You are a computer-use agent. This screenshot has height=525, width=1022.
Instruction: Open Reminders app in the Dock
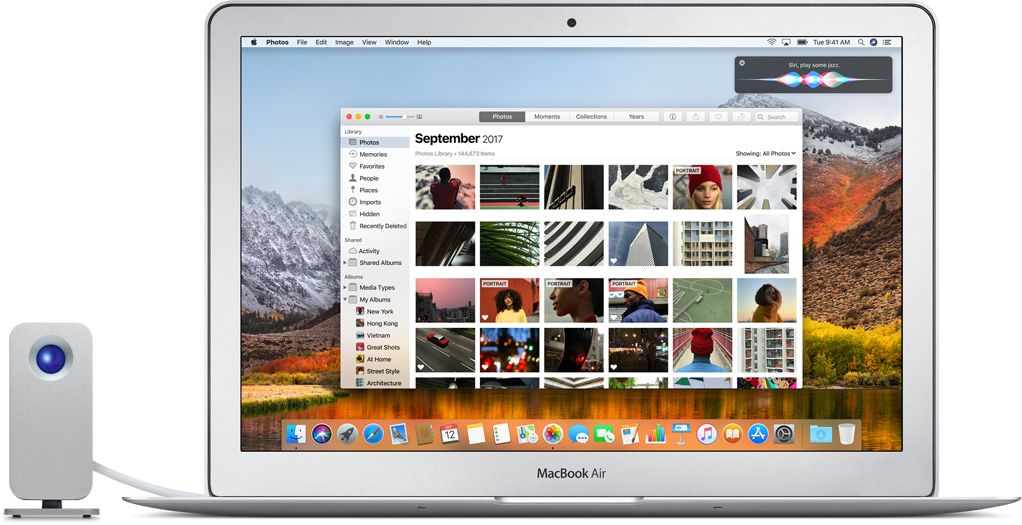501,433
